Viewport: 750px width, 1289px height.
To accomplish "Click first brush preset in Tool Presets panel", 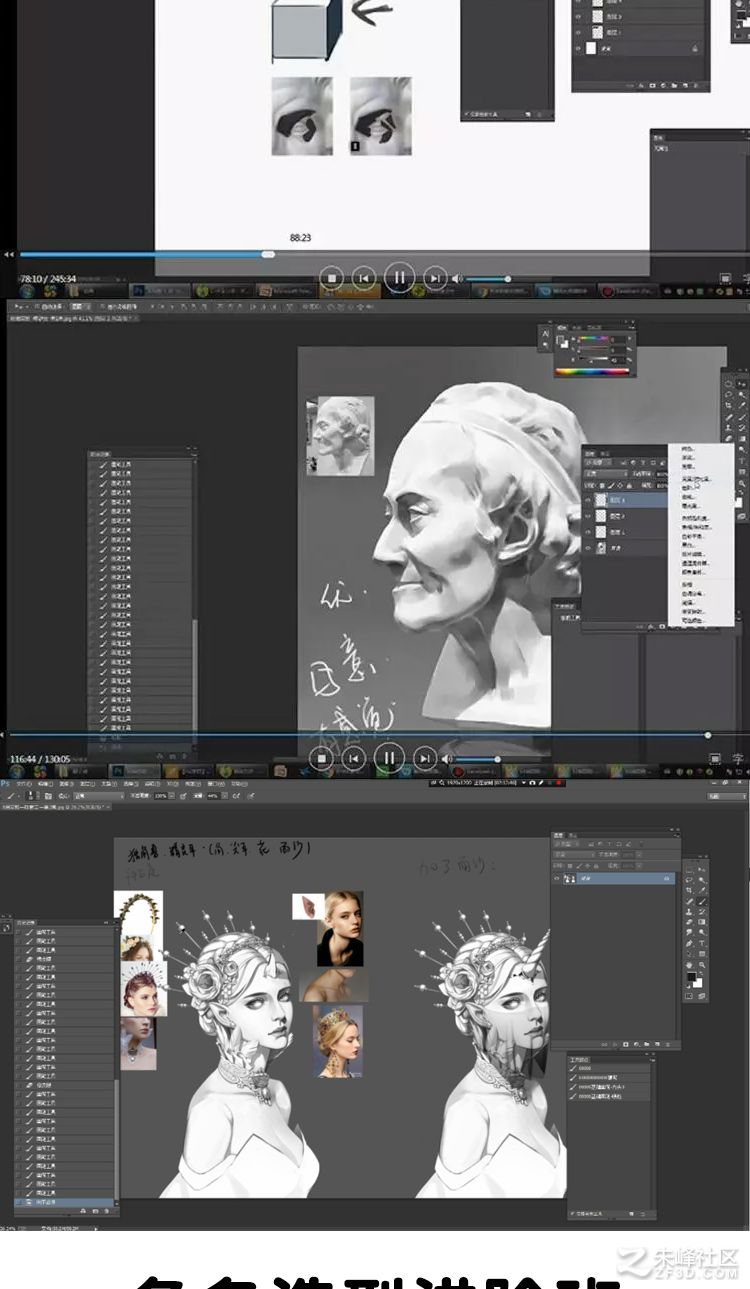I will (610, 1068).
